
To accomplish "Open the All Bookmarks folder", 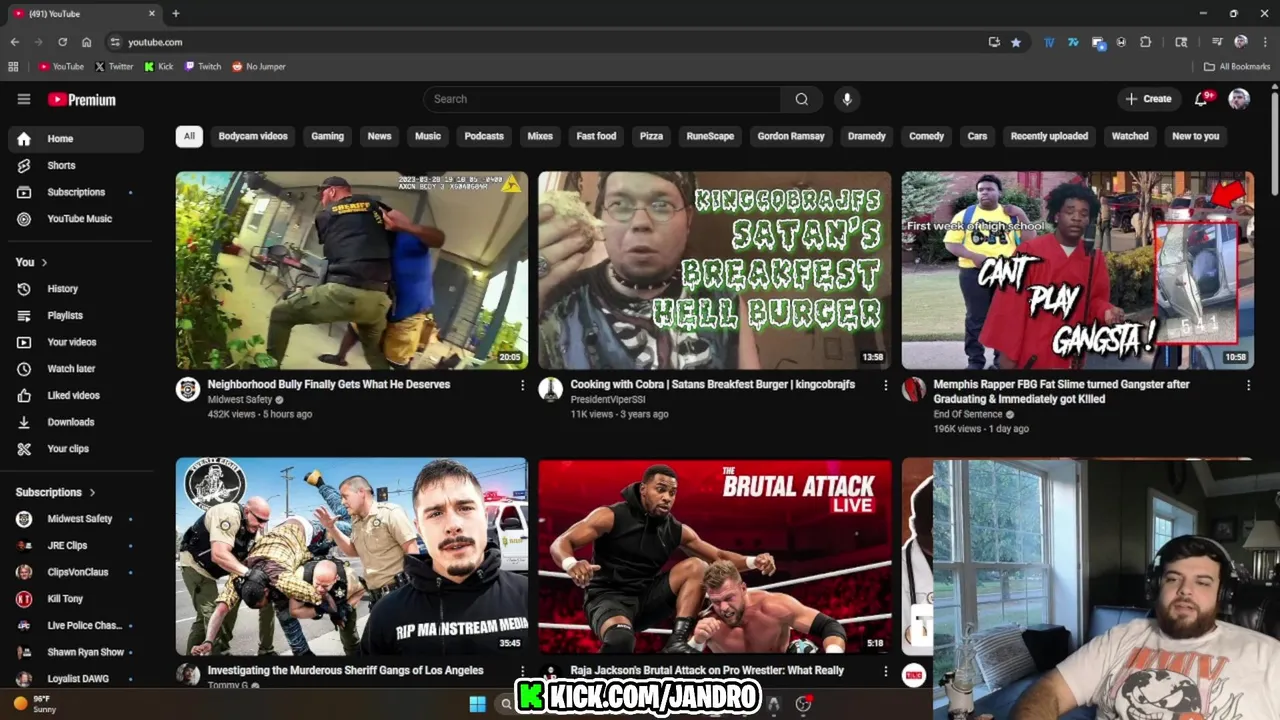I will 1237,67.
